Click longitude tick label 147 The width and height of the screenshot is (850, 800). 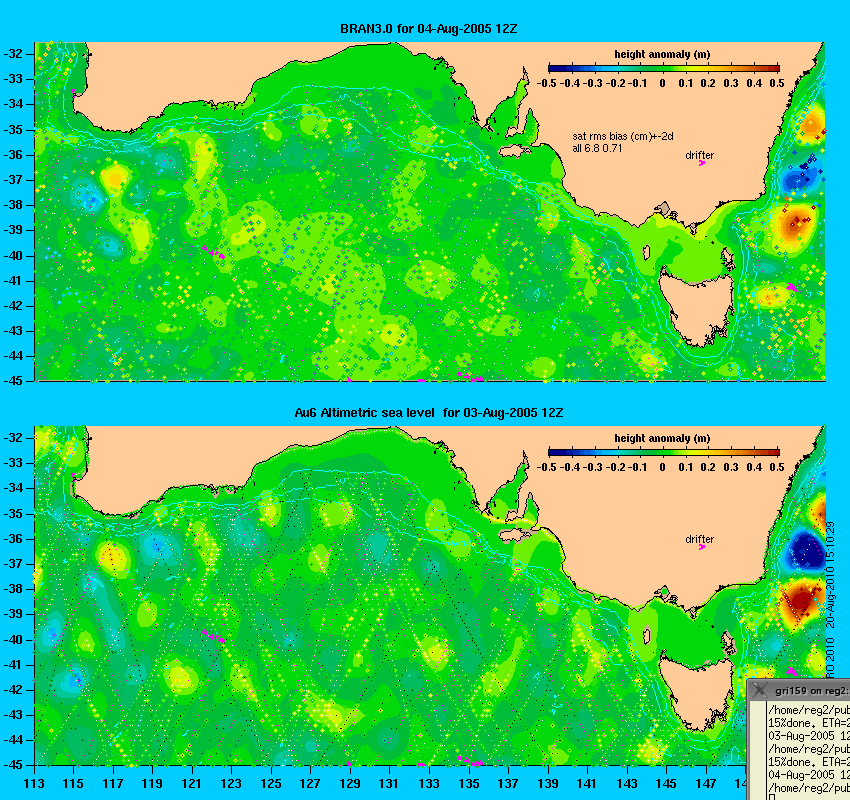tap(706, 784)
